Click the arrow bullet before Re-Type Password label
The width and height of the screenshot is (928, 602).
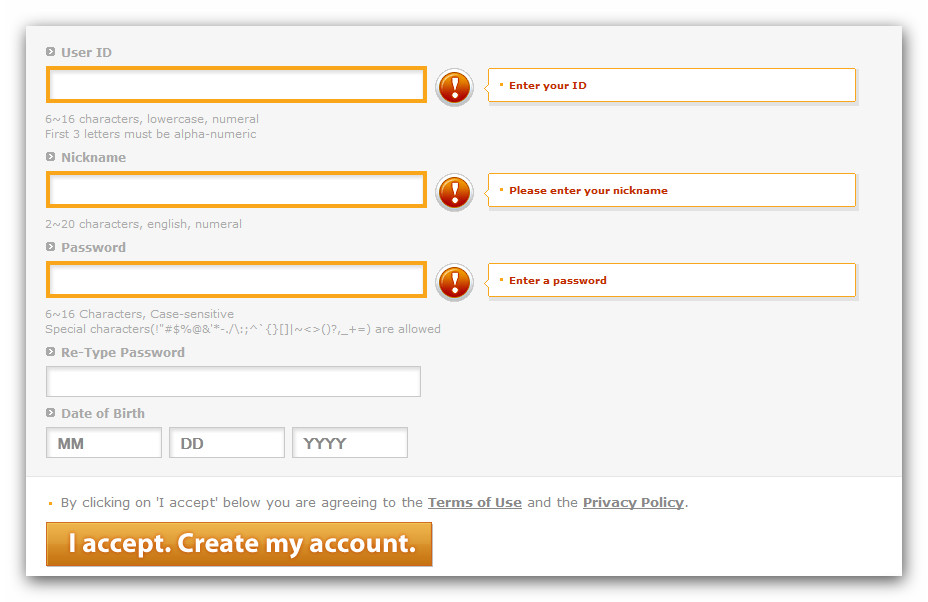[x=51, y=352]
